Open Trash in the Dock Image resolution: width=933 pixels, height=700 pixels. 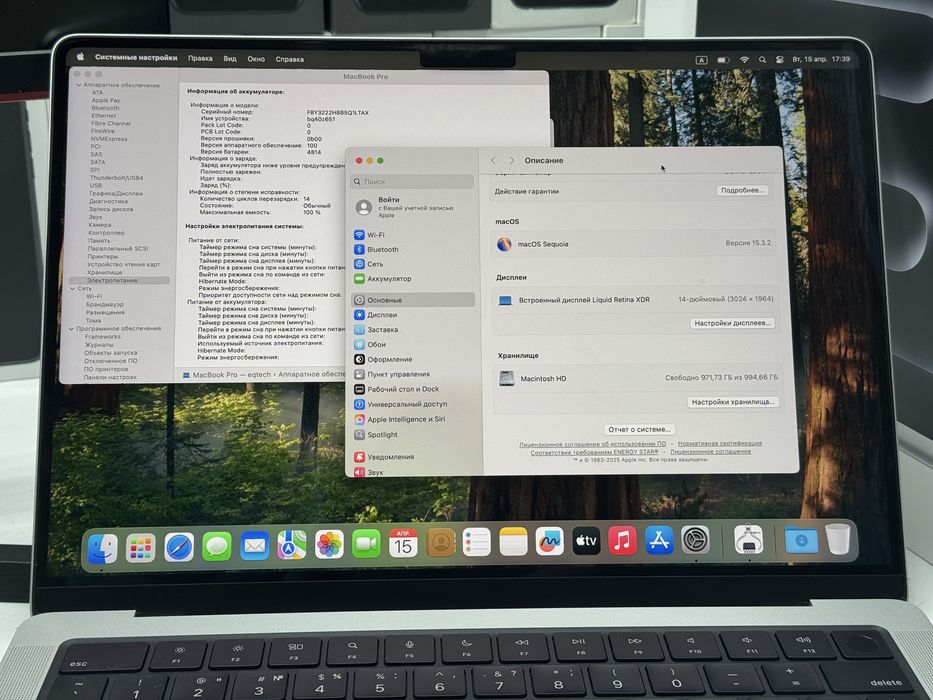[838, 539]
